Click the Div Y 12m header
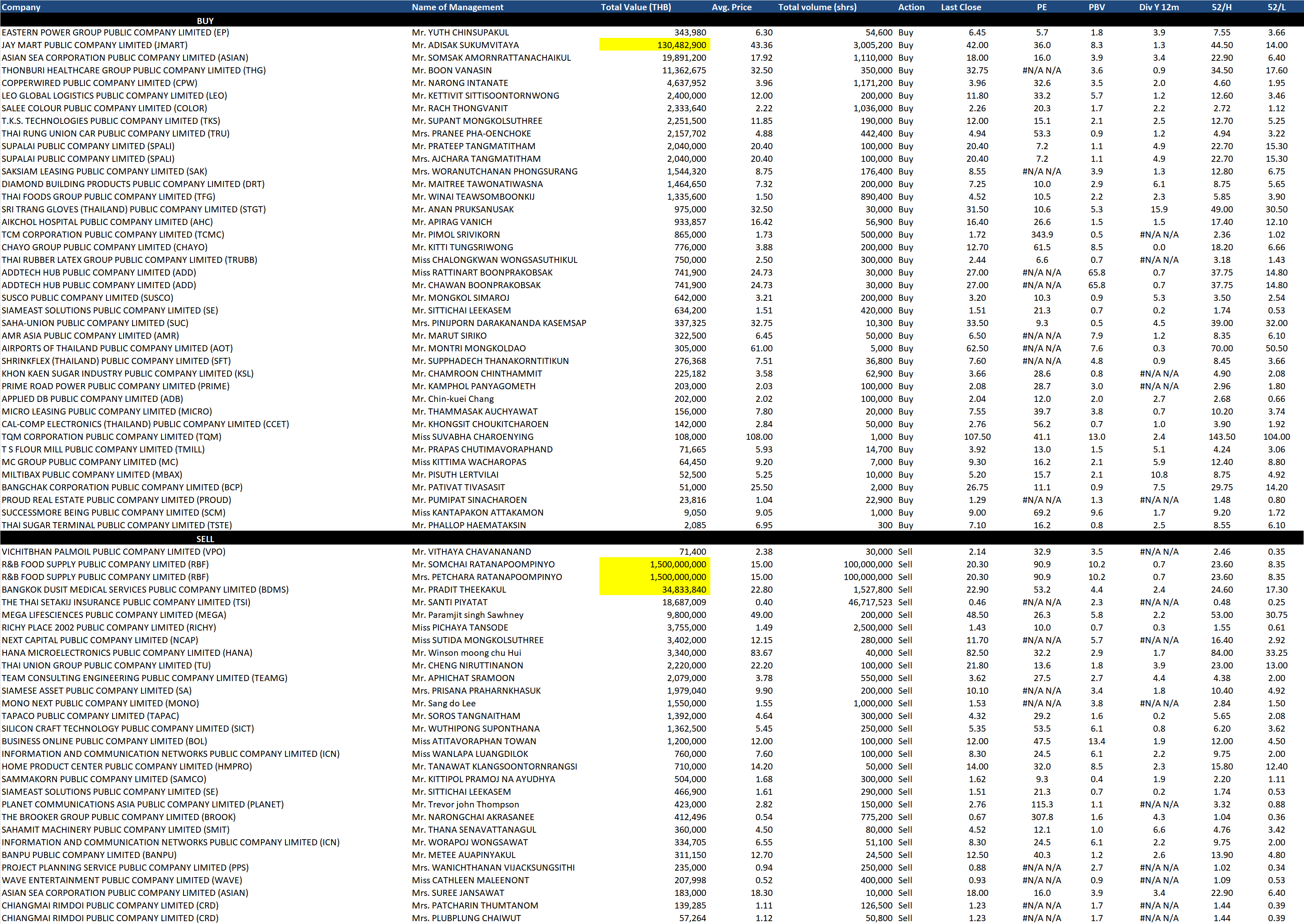The width and height of the screenshot is (1304, 924). click(x=1158, y=7)
